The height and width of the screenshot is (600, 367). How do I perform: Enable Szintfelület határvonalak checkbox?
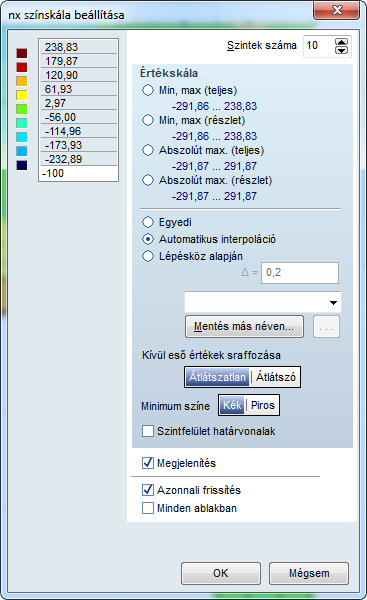pyautogui.click(x=148, y=431)
